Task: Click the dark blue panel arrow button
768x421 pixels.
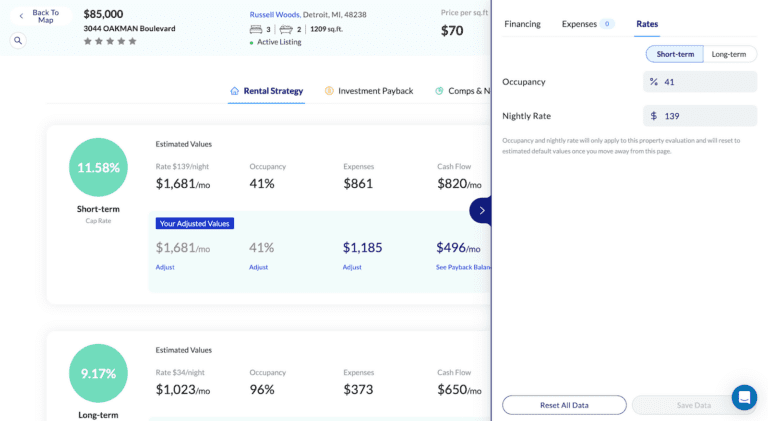Action: (x=481, y=210)
